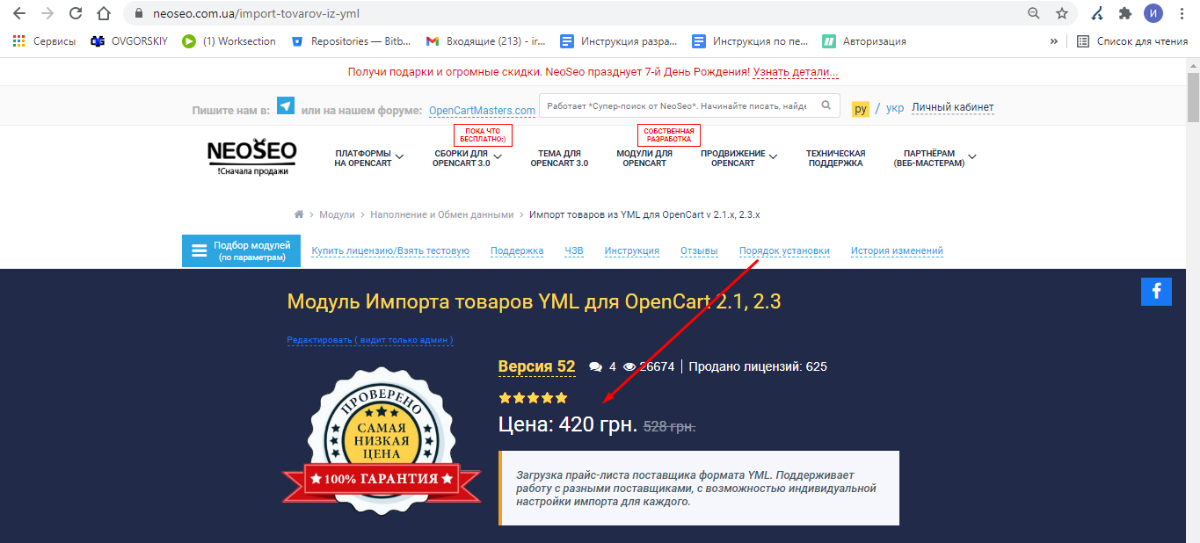This screenshot has width=1200, height=543.
Task: Expand the Платформы на OpenCart menu
Action: tap(368, 158)
